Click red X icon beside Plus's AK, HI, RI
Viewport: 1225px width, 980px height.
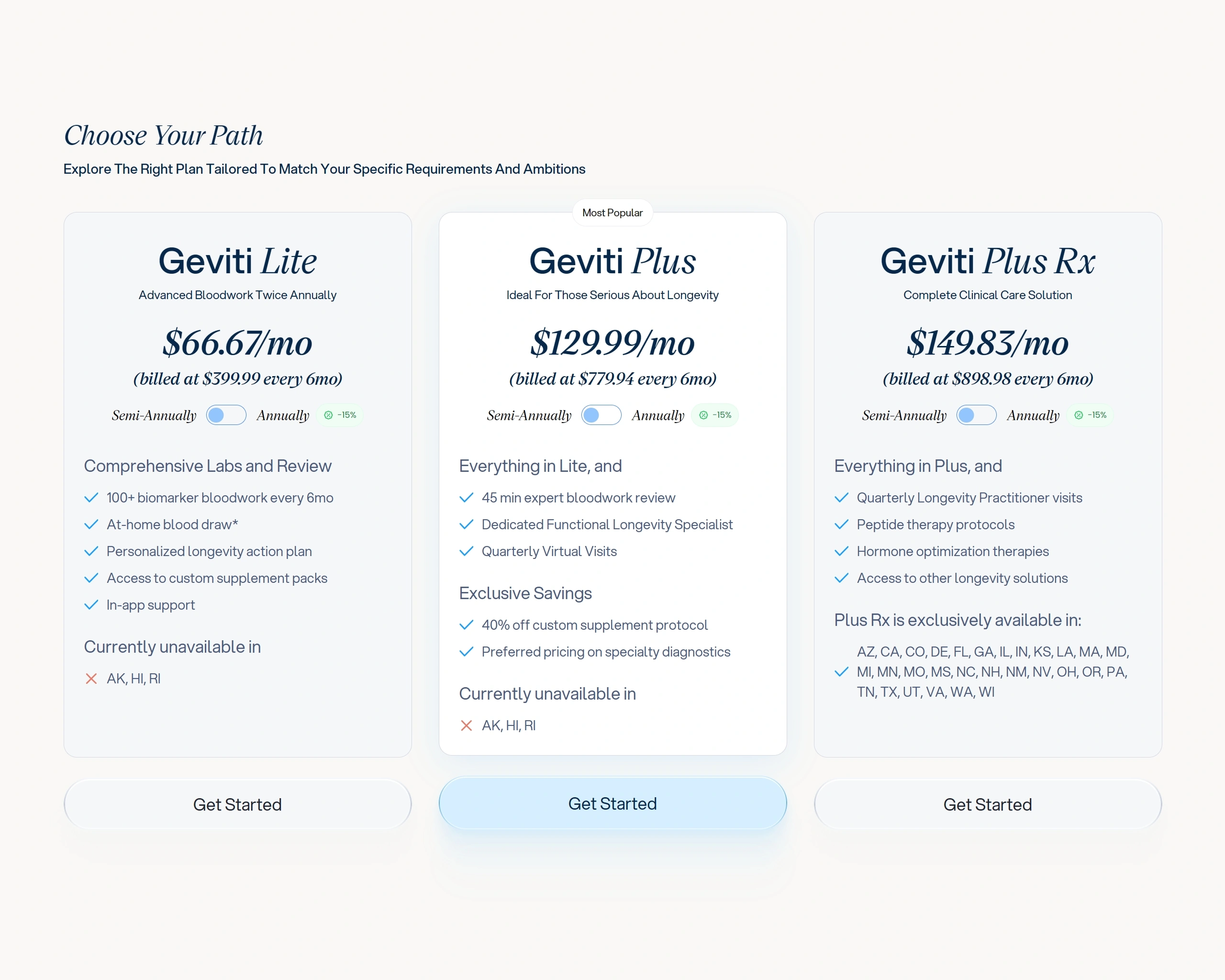466,725
